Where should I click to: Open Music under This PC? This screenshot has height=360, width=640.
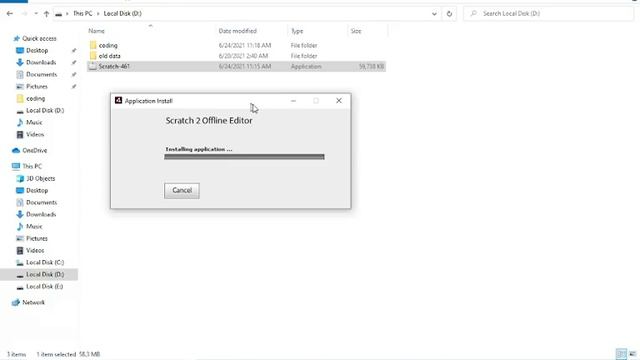click(x=34, y=227)
